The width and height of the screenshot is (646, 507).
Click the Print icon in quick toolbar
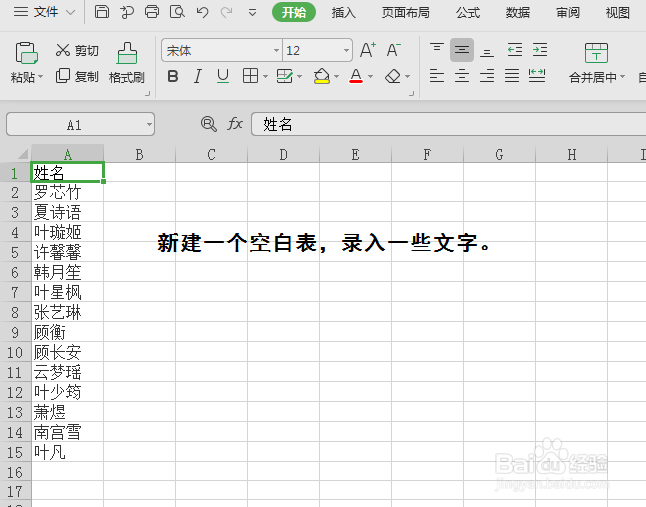pyautogui.click(x=152, y=12)
